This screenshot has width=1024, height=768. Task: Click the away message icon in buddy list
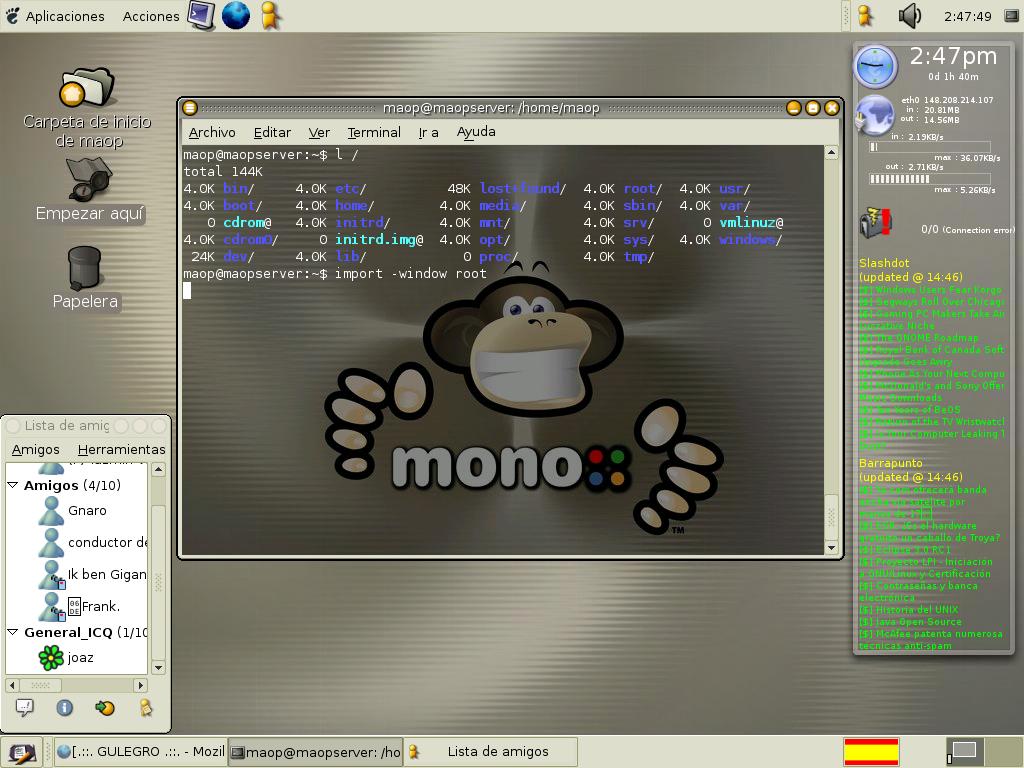pyautogui.click(x=146, y=707)
